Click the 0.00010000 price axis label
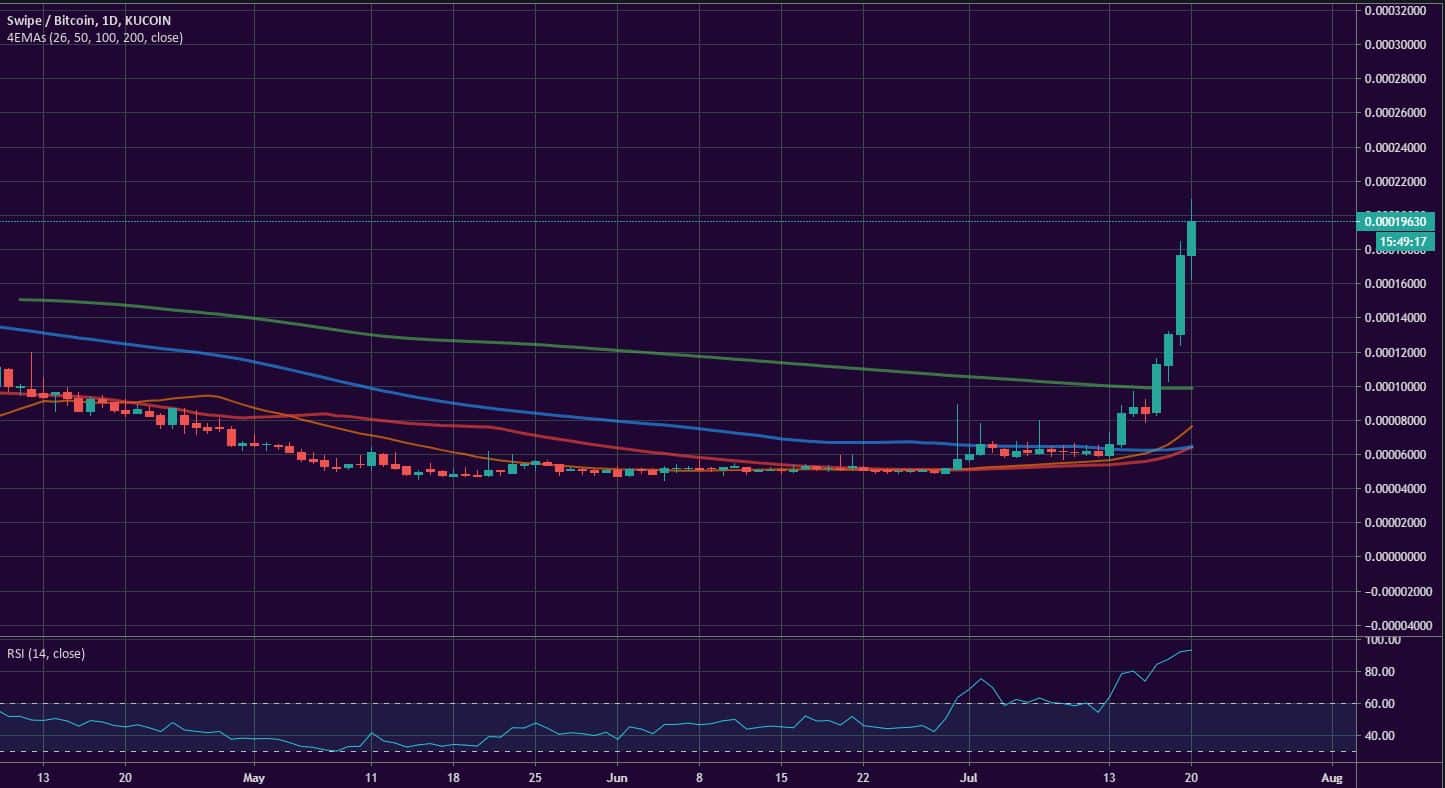 tap(1396, 387)
